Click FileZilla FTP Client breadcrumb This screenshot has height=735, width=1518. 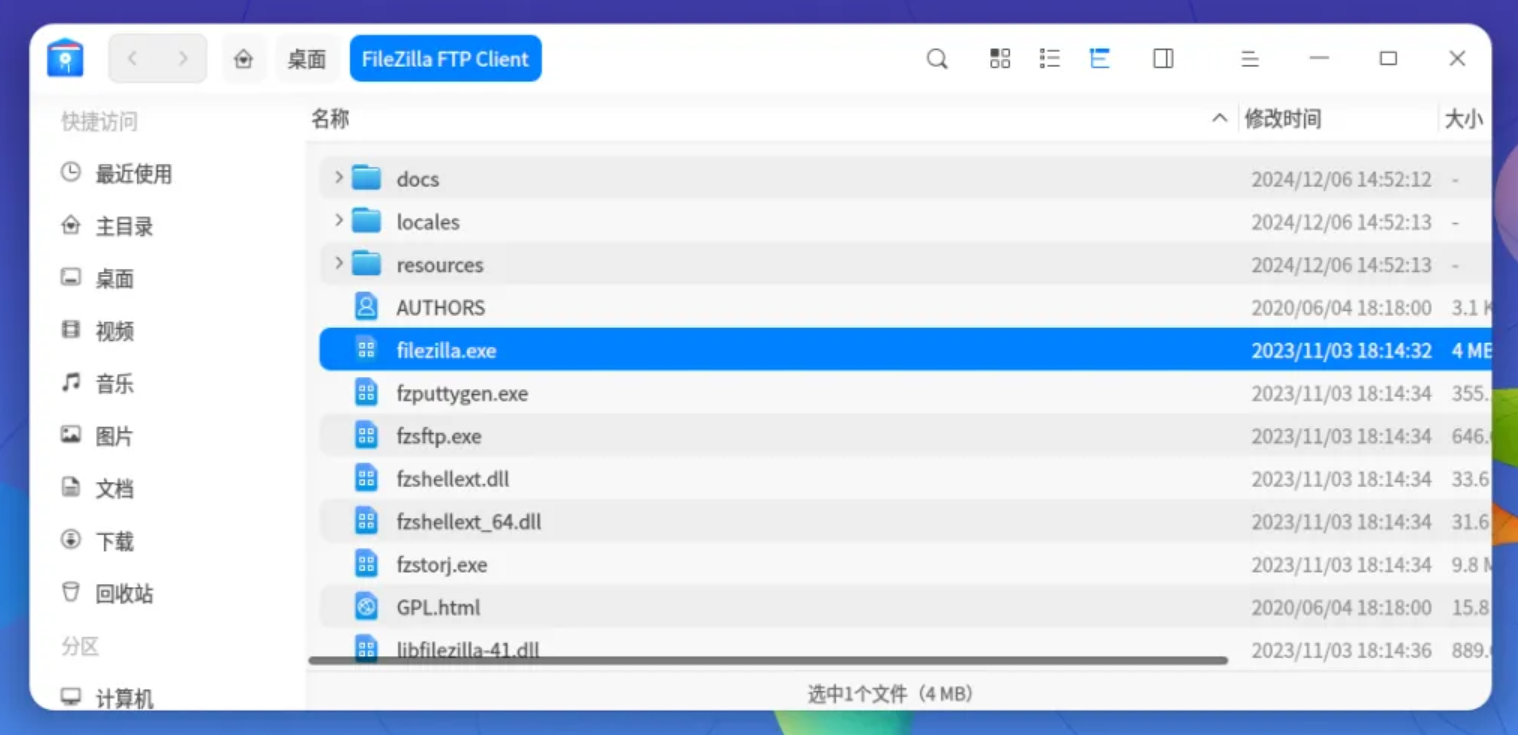coord(445,59)
